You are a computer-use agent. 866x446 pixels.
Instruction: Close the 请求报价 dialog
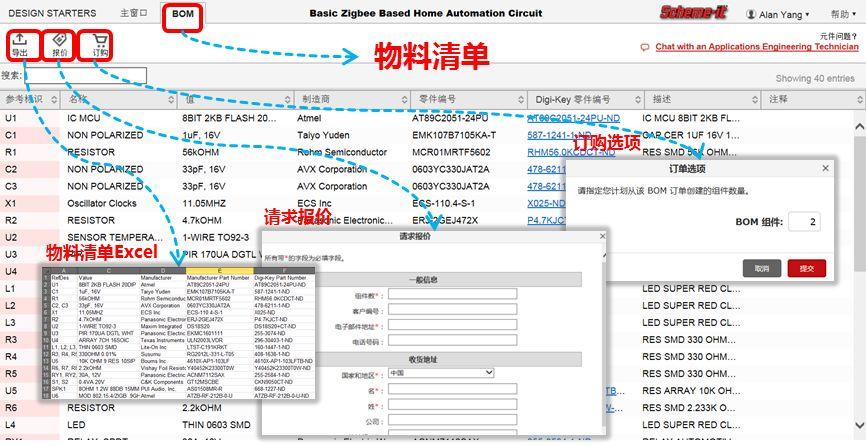602,236
